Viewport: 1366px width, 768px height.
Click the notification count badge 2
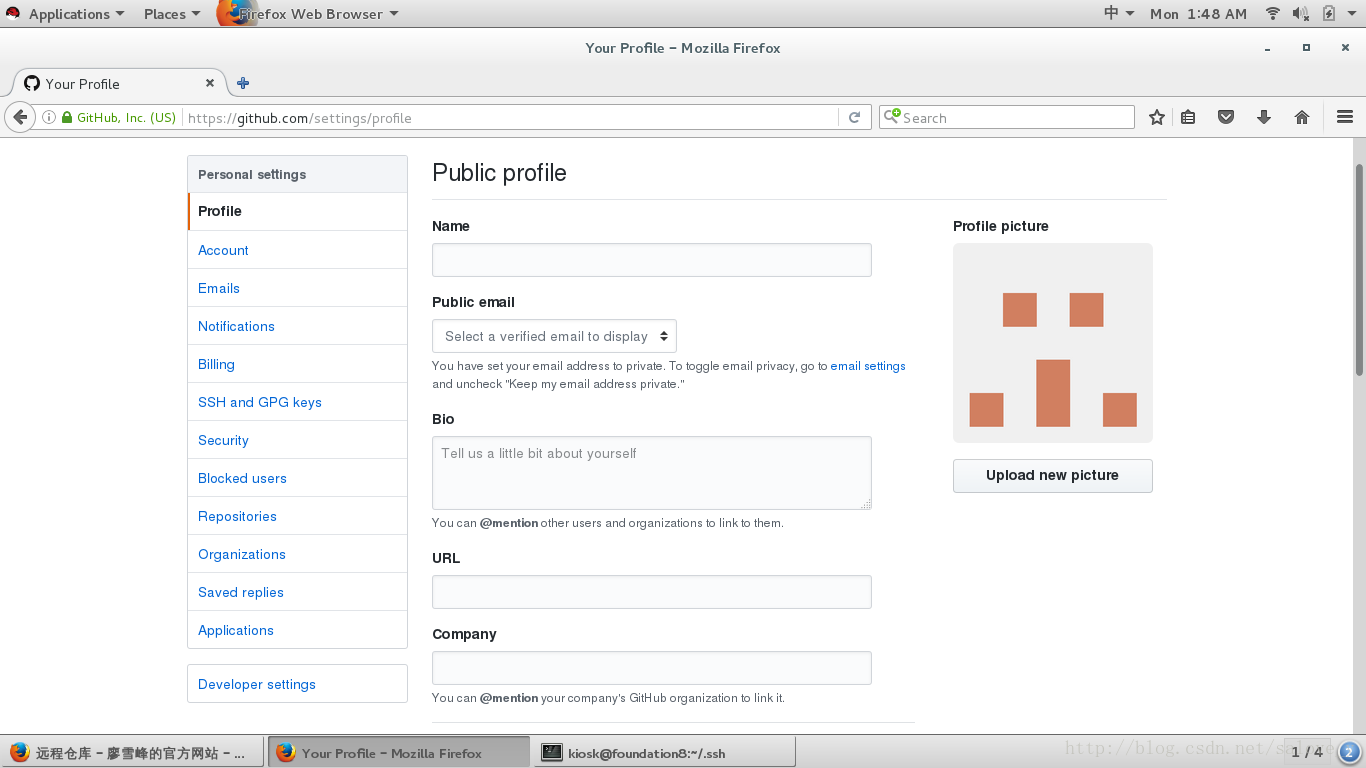point(1349,752)
